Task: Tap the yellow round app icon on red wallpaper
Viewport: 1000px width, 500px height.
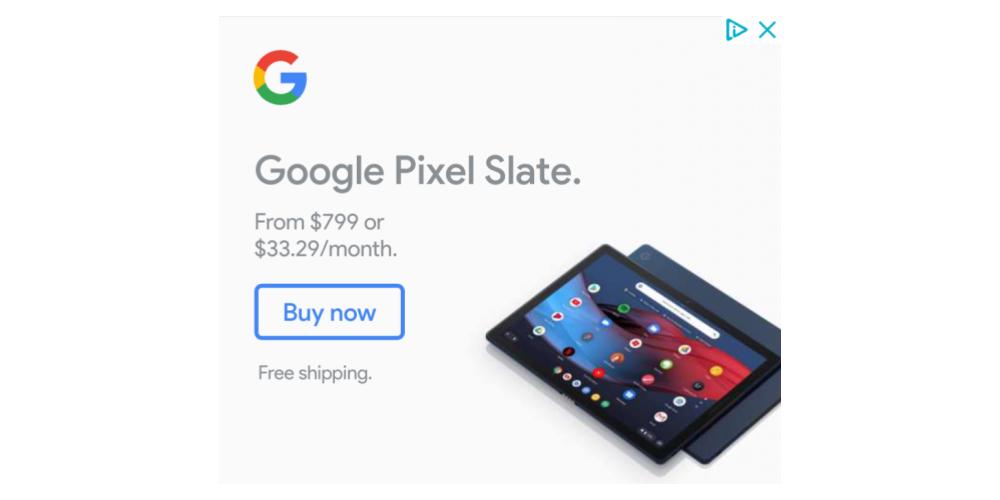Action: (716, 371)
